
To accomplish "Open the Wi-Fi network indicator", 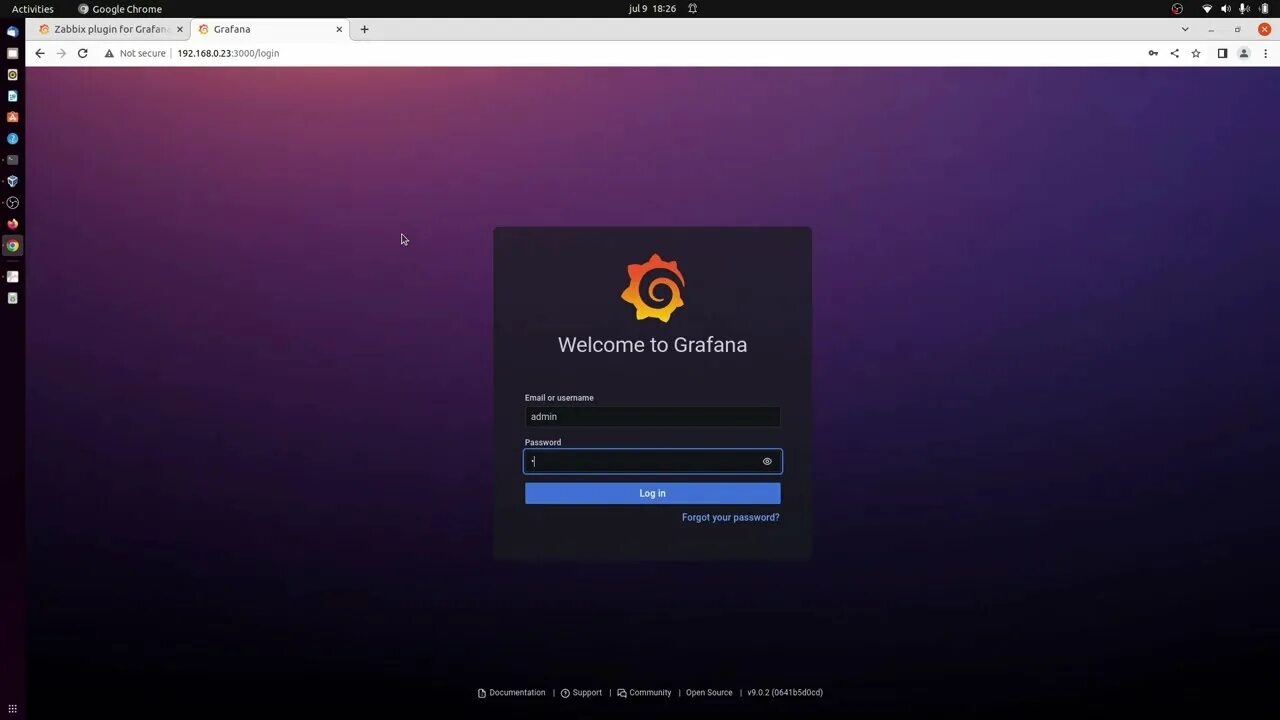I will click(x=1207, y=9).
